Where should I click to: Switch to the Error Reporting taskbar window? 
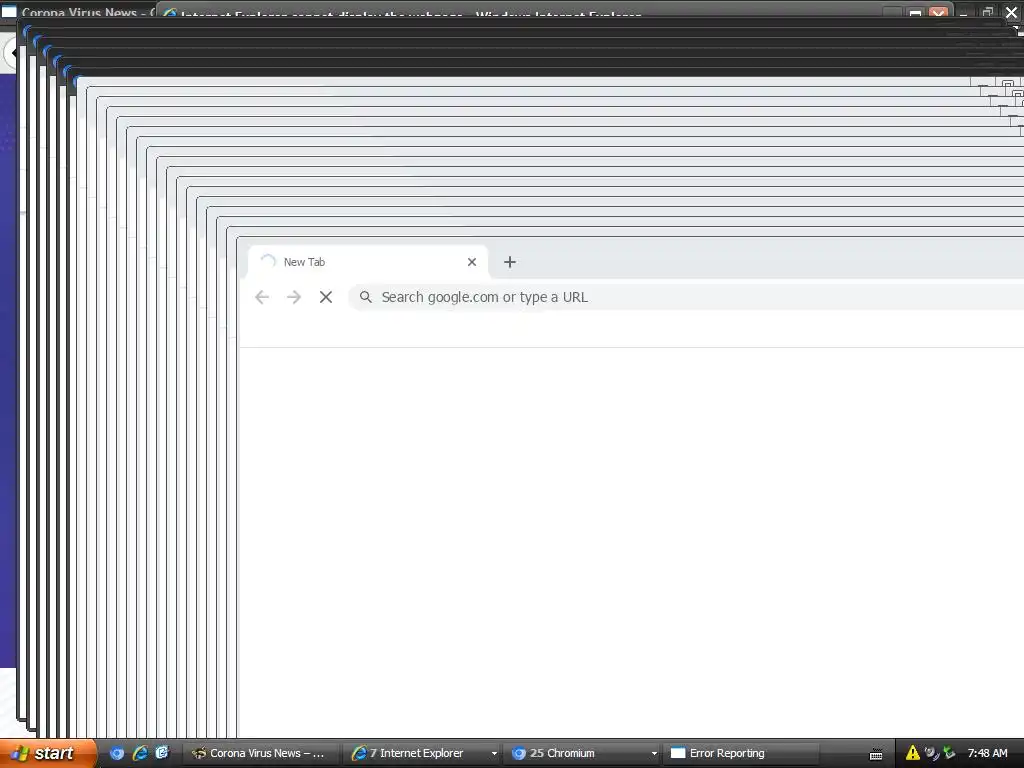coord(743,753)
